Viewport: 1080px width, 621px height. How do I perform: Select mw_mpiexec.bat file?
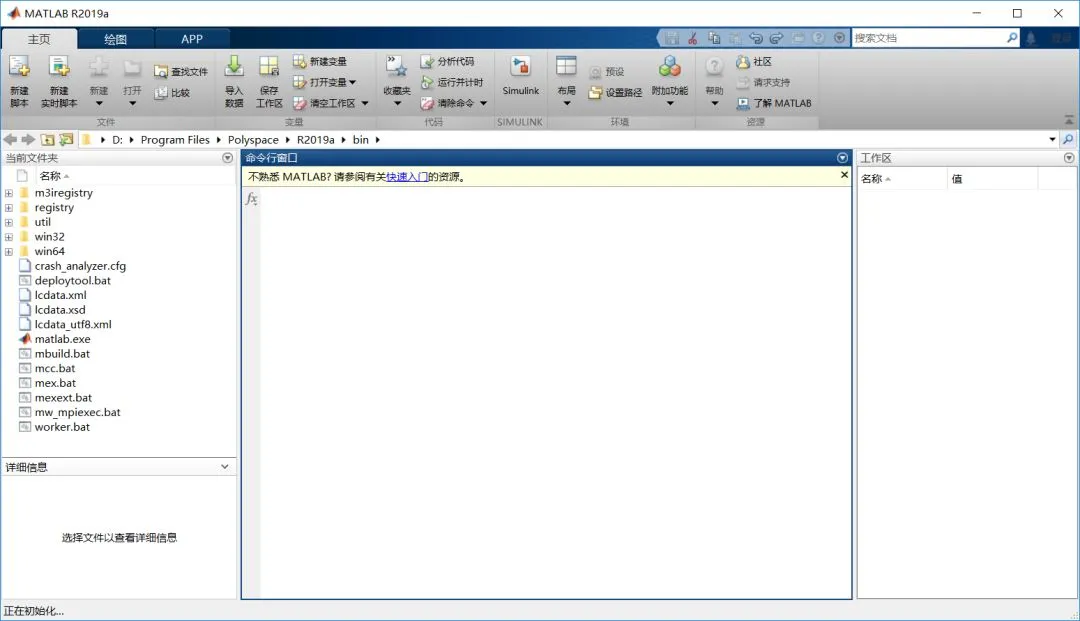coord(77,412)
